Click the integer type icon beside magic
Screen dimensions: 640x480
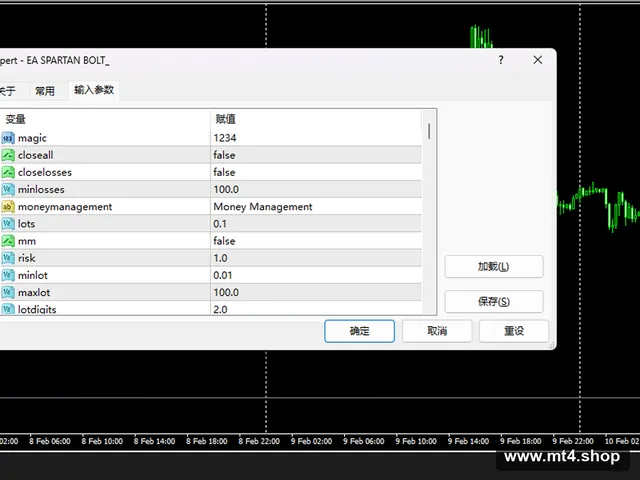[8, 138]
